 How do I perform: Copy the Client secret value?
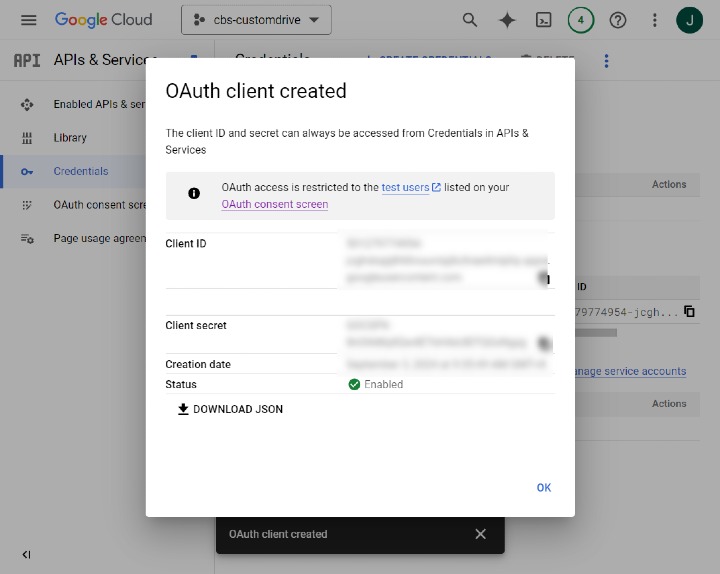[x=545, y=343]
